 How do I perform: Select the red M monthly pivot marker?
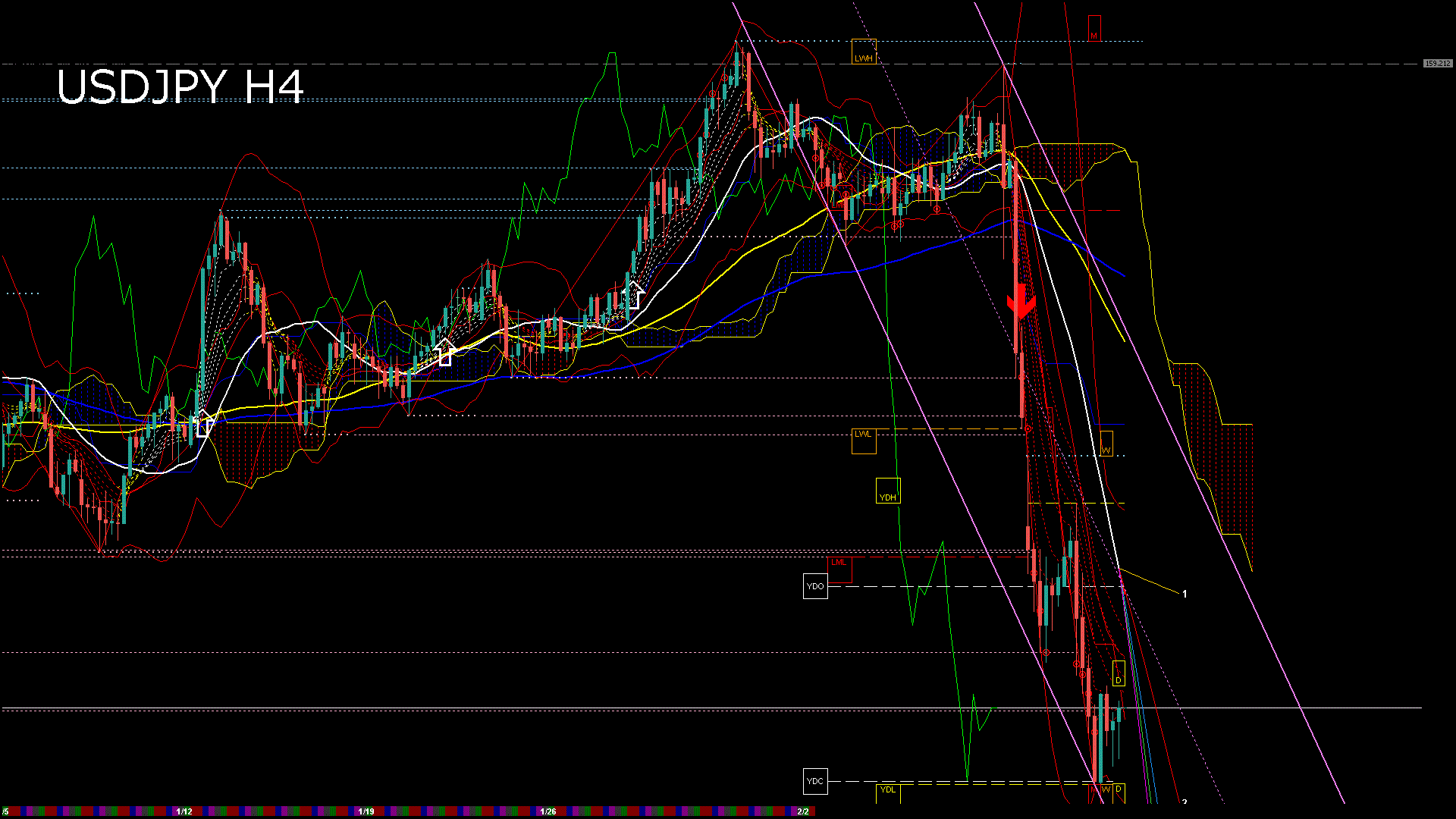pos(1093,33)
